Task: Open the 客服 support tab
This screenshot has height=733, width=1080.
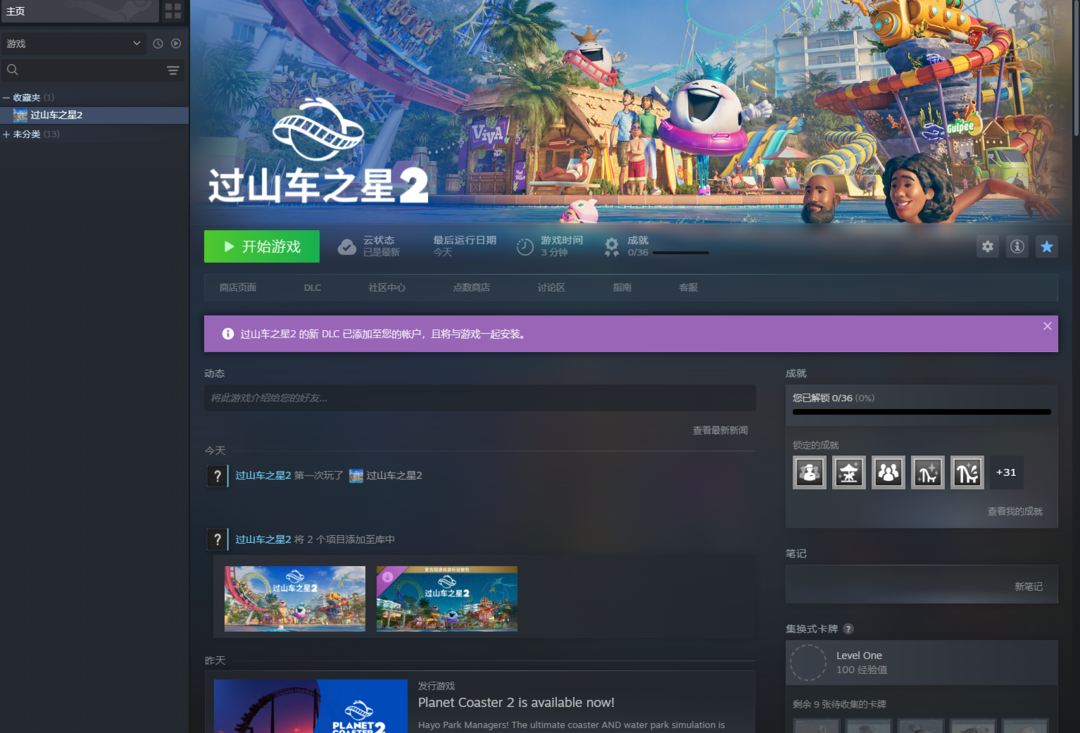Action: coord(688,288)
